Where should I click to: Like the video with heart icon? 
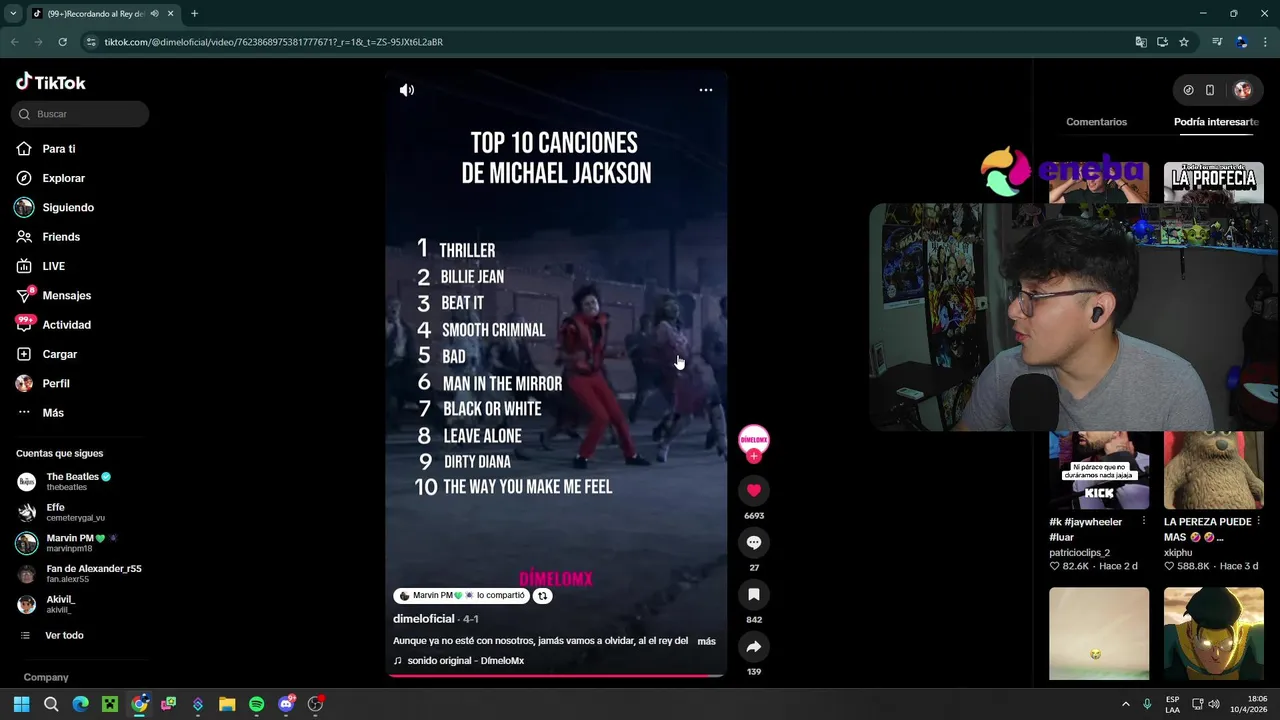pos(754,490)
